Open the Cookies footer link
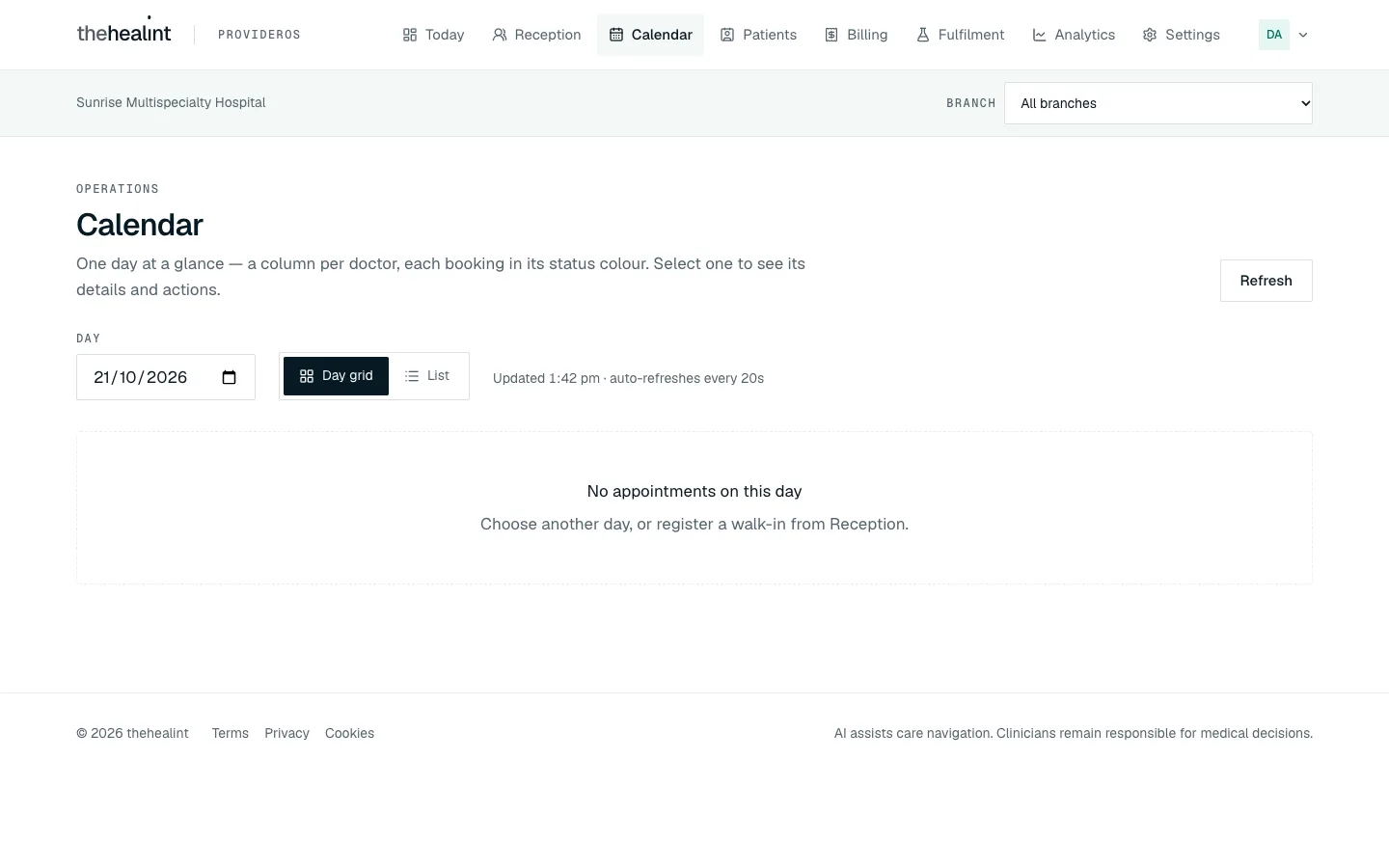The width and height of the screenshot is (1389, 868). (x=349, y=733)
